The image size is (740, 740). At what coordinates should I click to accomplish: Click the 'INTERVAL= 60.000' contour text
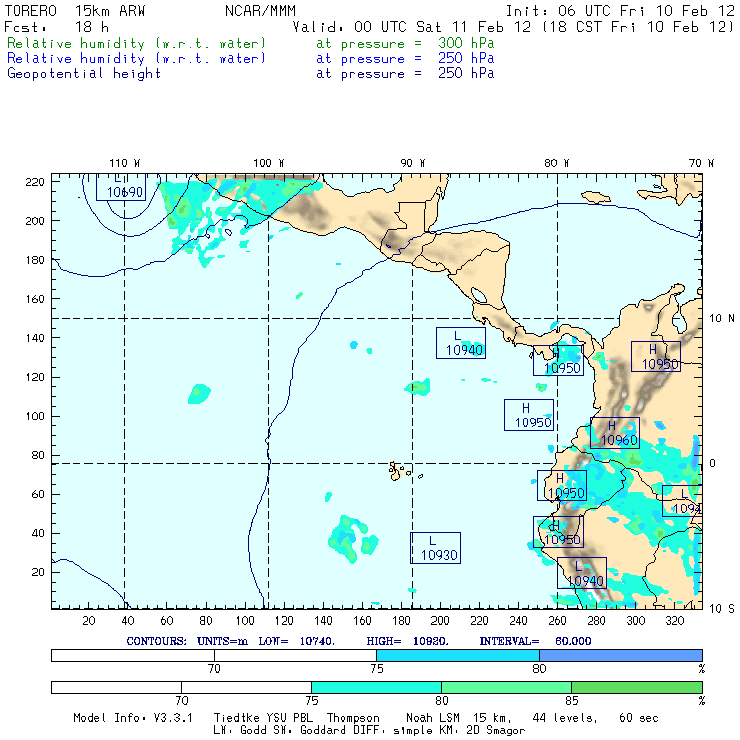[x=535, y=641]
